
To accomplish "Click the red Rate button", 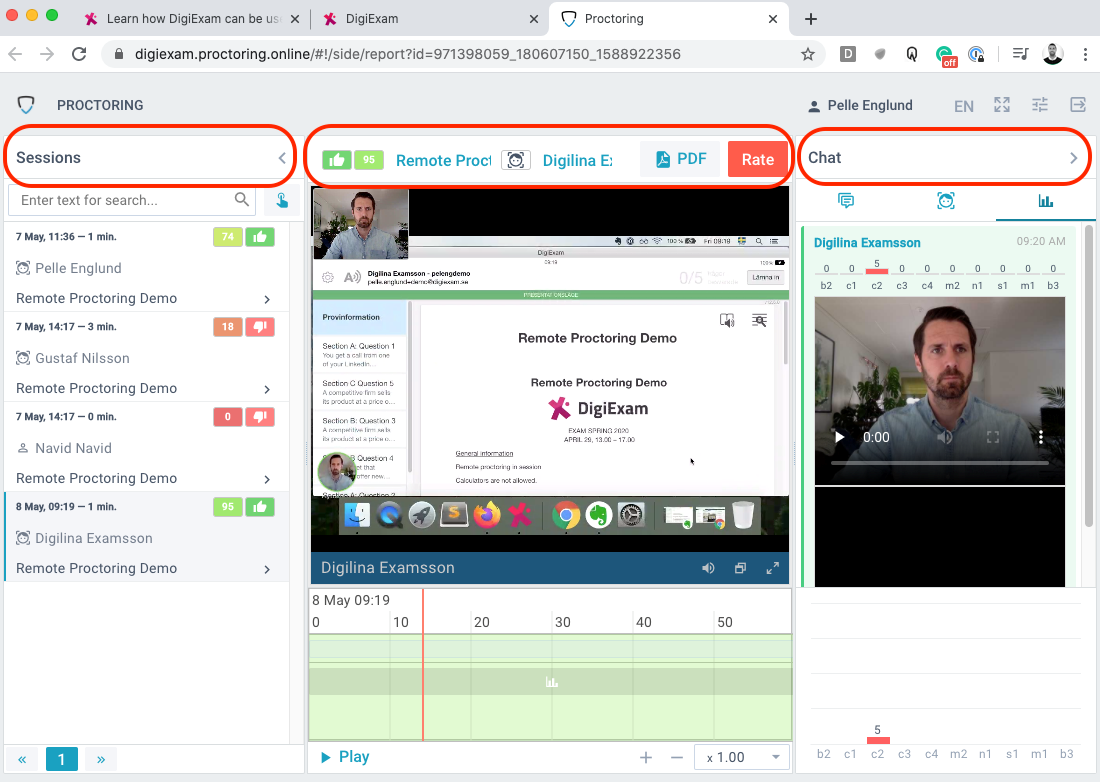I will point(758,159).
